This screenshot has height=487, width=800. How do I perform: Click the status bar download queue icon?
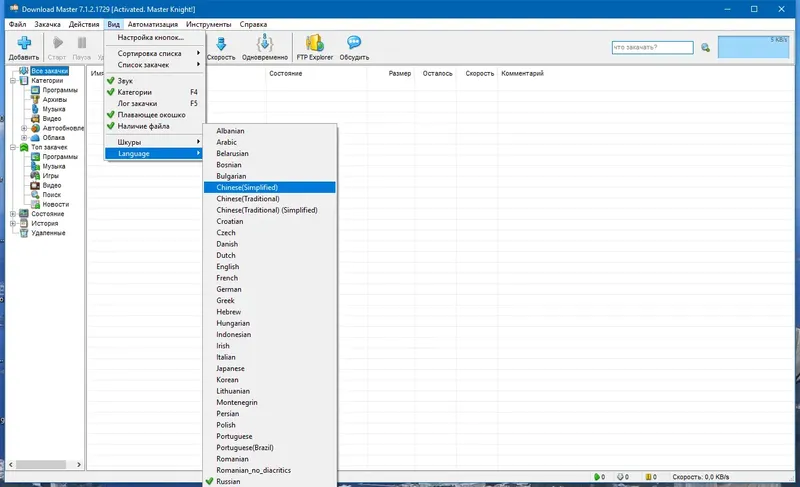tap(620, 477)
